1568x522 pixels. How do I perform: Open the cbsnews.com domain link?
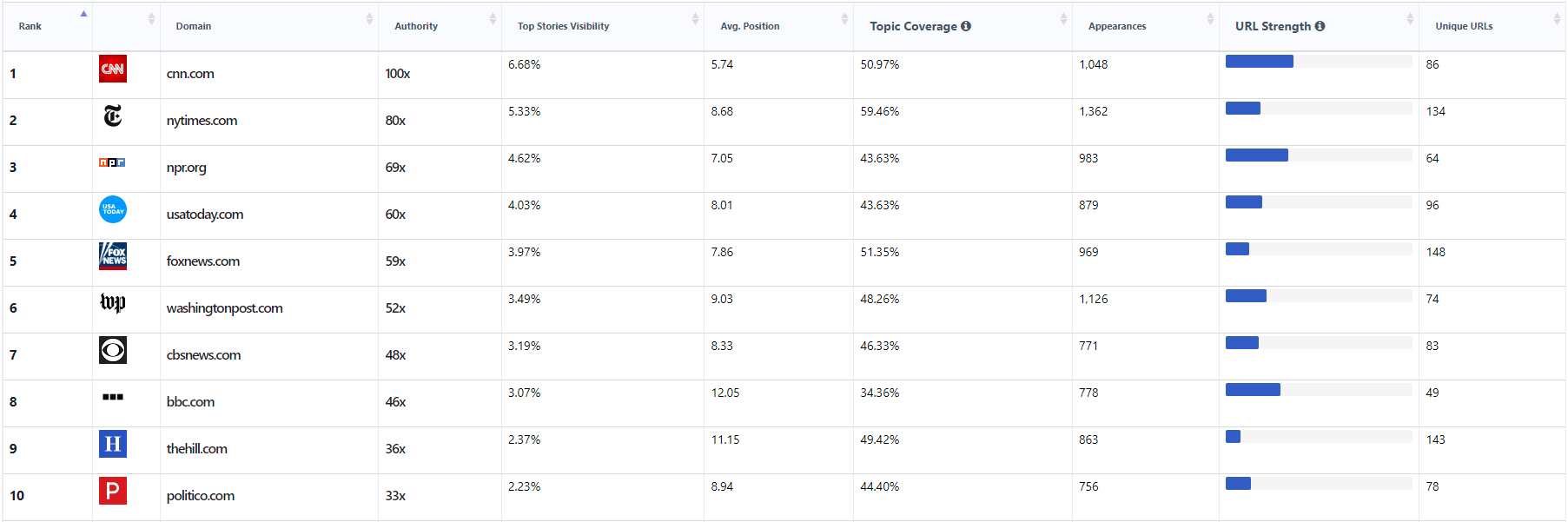point(203,355)
